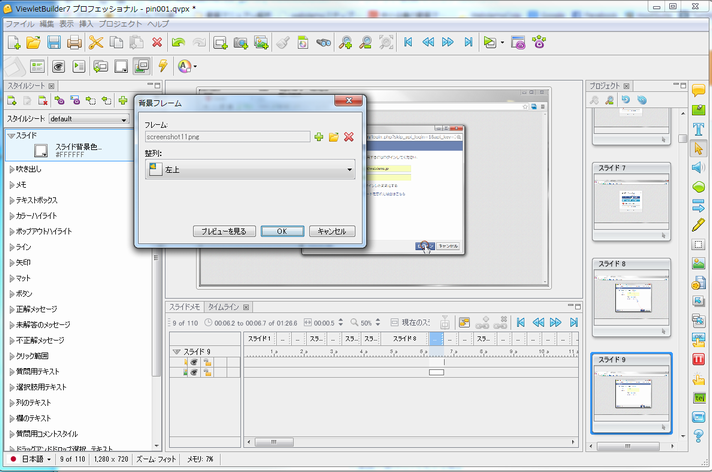Click the printer icon in main toolbar
712x472 pixels.
click(75, 42)
